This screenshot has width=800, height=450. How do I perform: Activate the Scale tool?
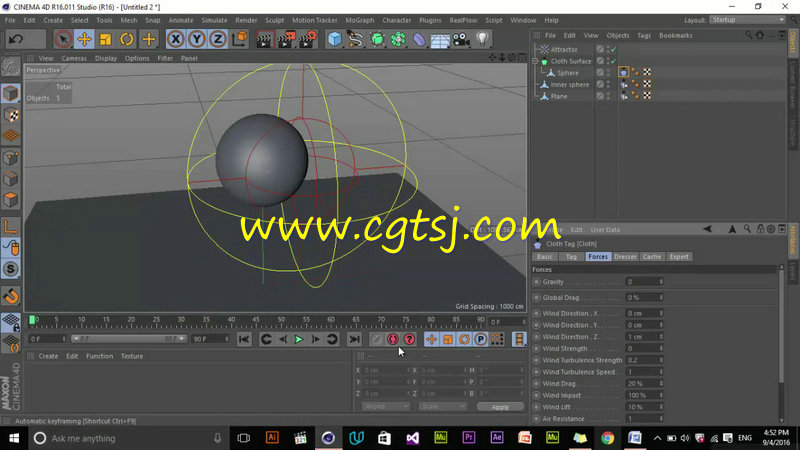106,39
